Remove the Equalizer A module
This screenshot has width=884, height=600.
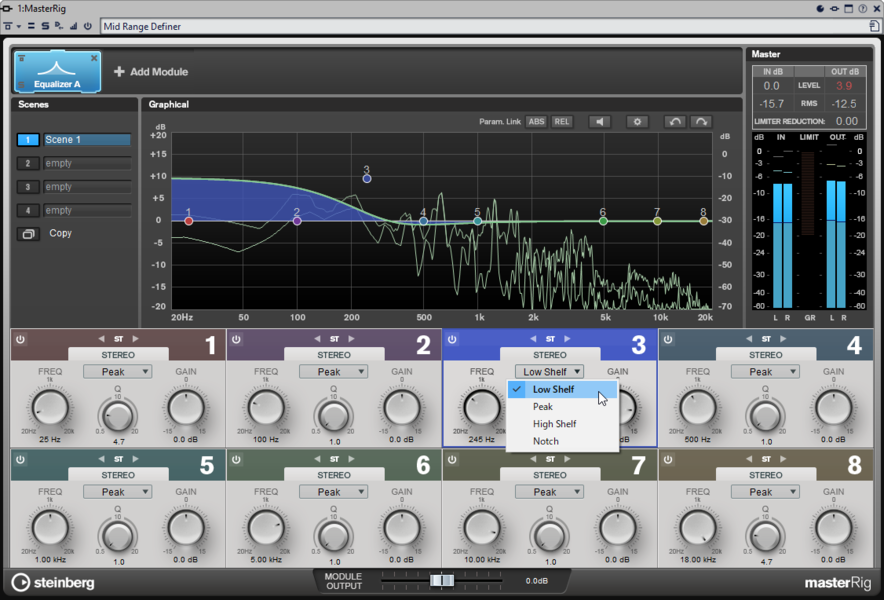(x=94, y=58)
